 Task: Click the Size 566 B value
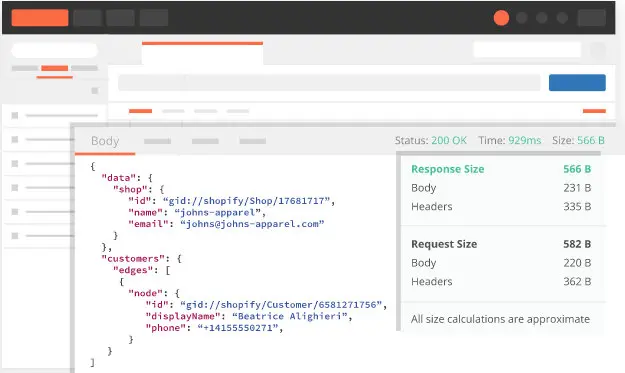[591, 140]
